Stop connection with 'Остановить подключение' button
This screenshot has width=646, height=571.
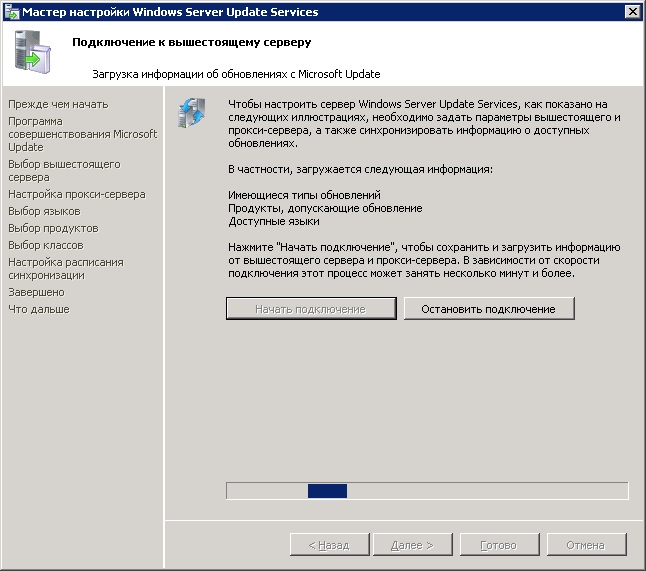pos(489,309)
